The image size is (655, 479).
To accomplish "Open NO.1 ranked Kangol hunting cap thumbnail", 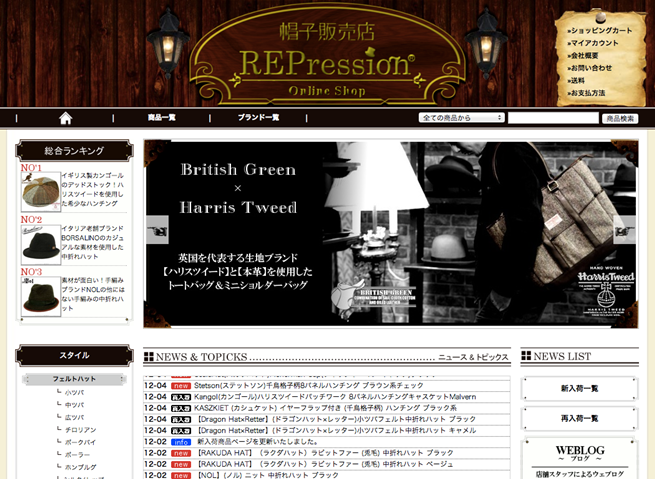I will tap(41, 192).
